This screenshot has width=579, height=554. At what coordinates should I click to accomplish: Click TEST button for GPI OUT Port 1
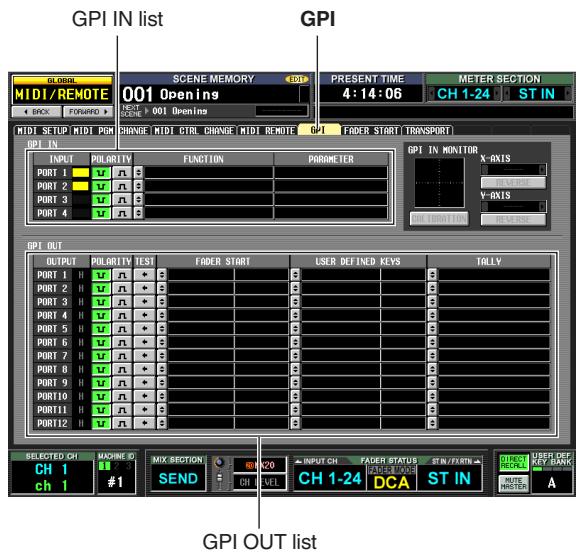144,275
